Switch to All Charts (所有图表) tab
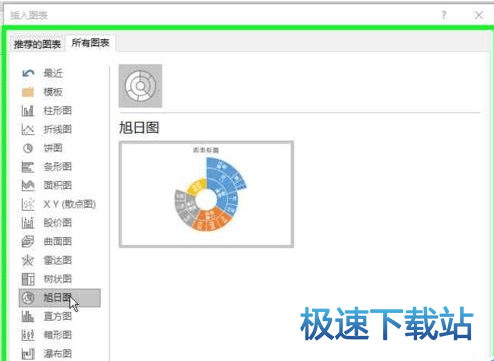494x361 pixels. pos(90,43)
